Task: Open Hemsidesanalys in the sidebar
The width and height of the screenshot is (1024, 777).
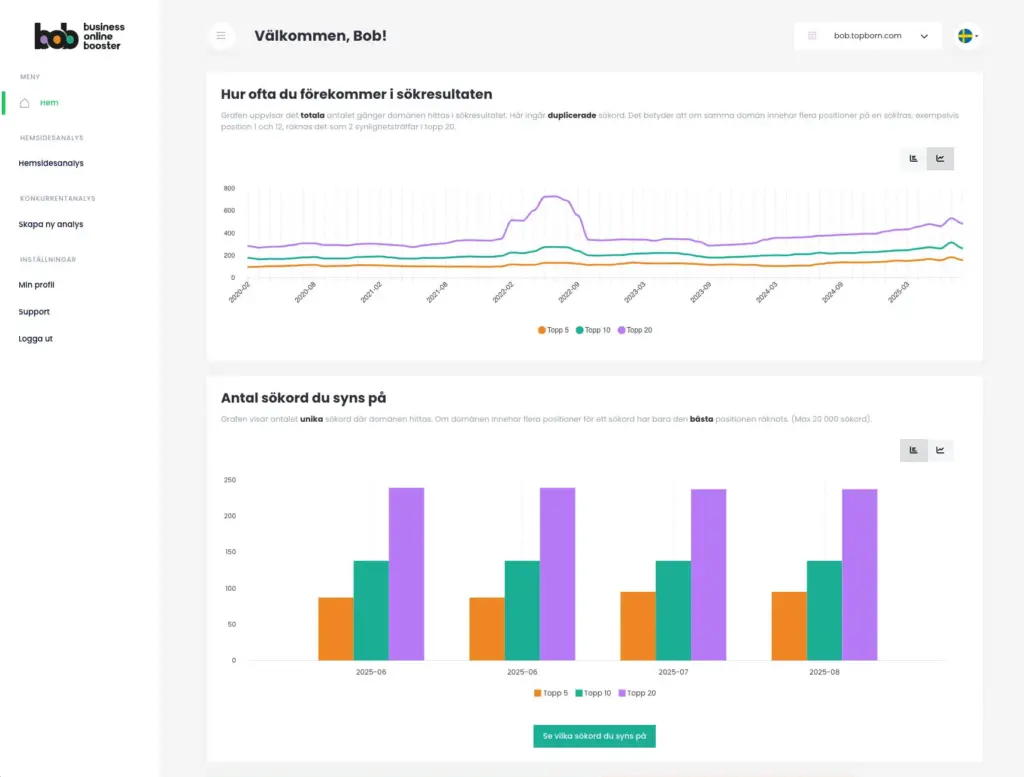Action: [x=51, y=163]
